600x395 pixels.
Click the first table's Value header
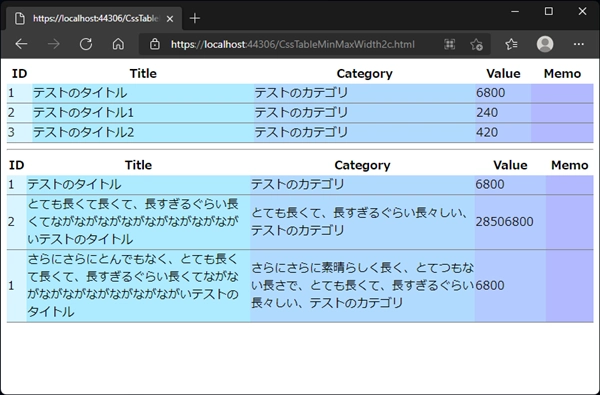[x=503, y=73]
